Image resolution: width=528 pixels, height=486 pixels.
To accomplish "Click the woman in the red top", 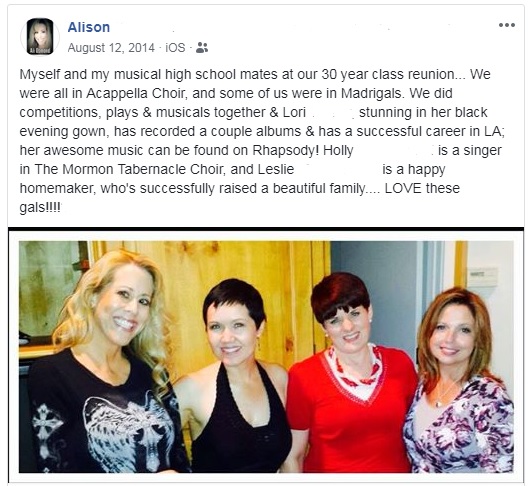I will point(350,374).
